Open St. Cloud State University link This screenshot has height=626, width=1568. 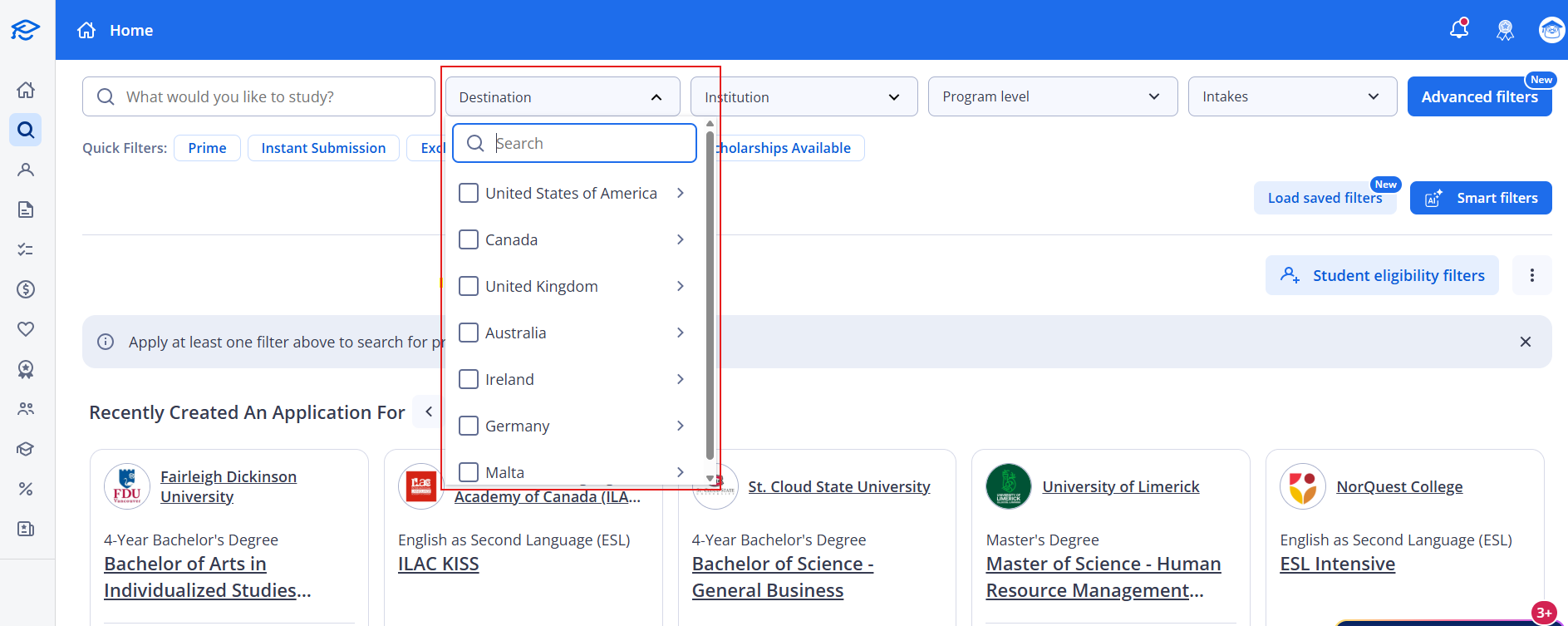pos(838,486)
